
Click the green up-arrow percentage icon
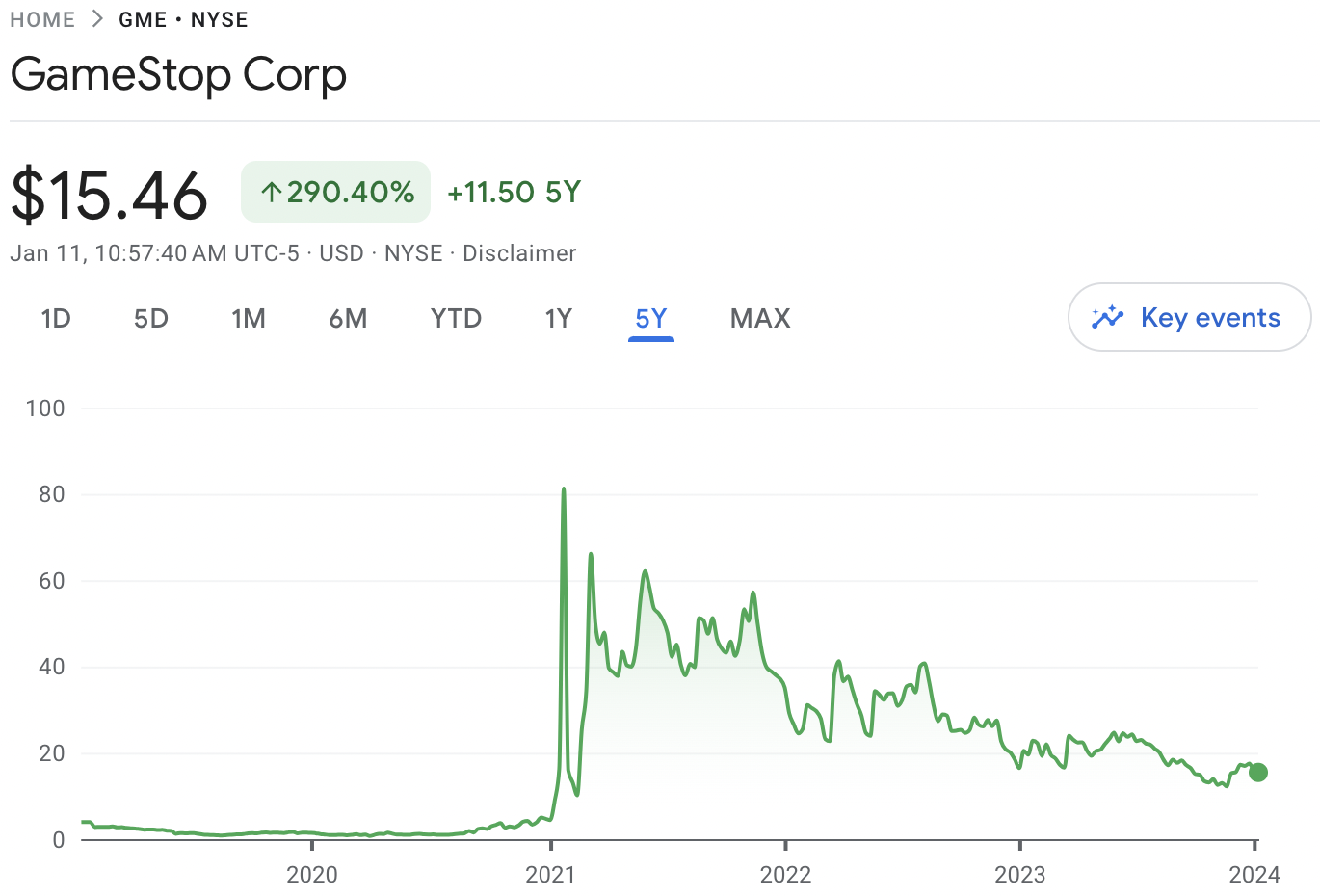[x=272, y=193]
